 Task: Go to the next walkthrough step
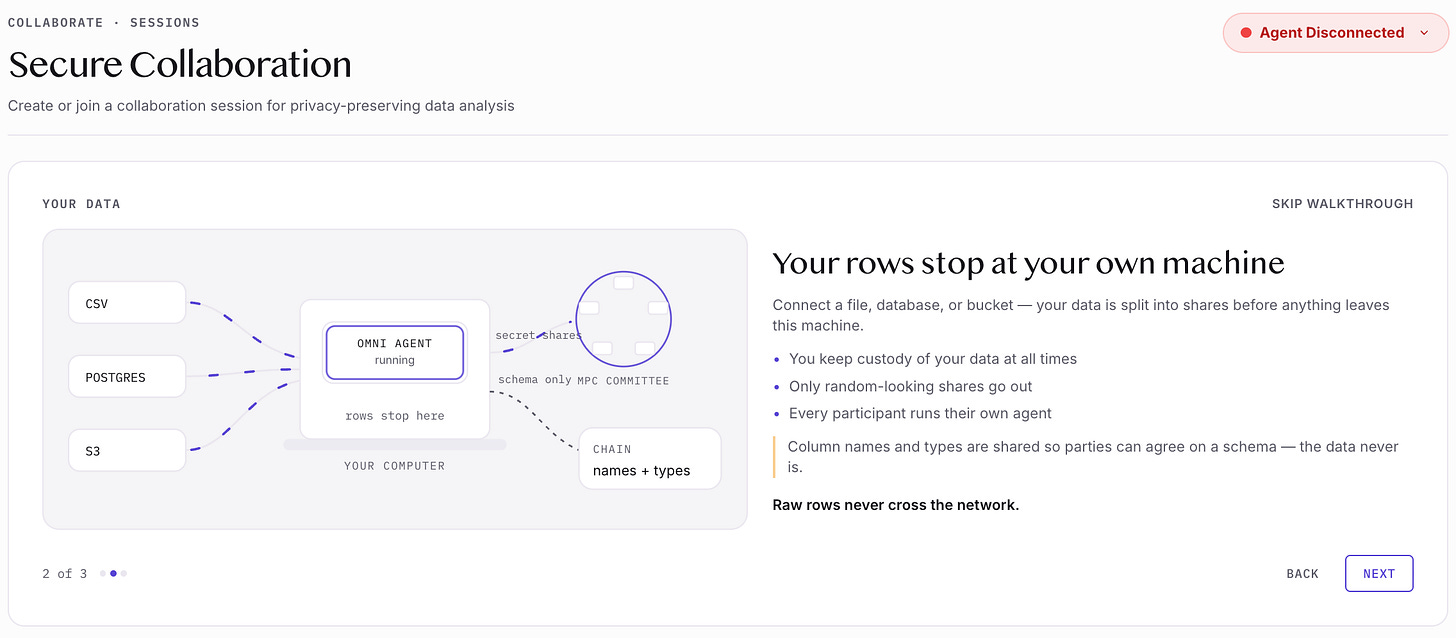coord(1379,573)
